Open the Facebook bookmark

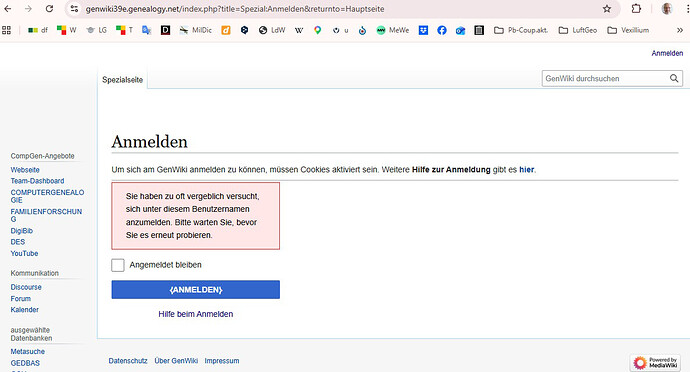[x=442, y=30]
